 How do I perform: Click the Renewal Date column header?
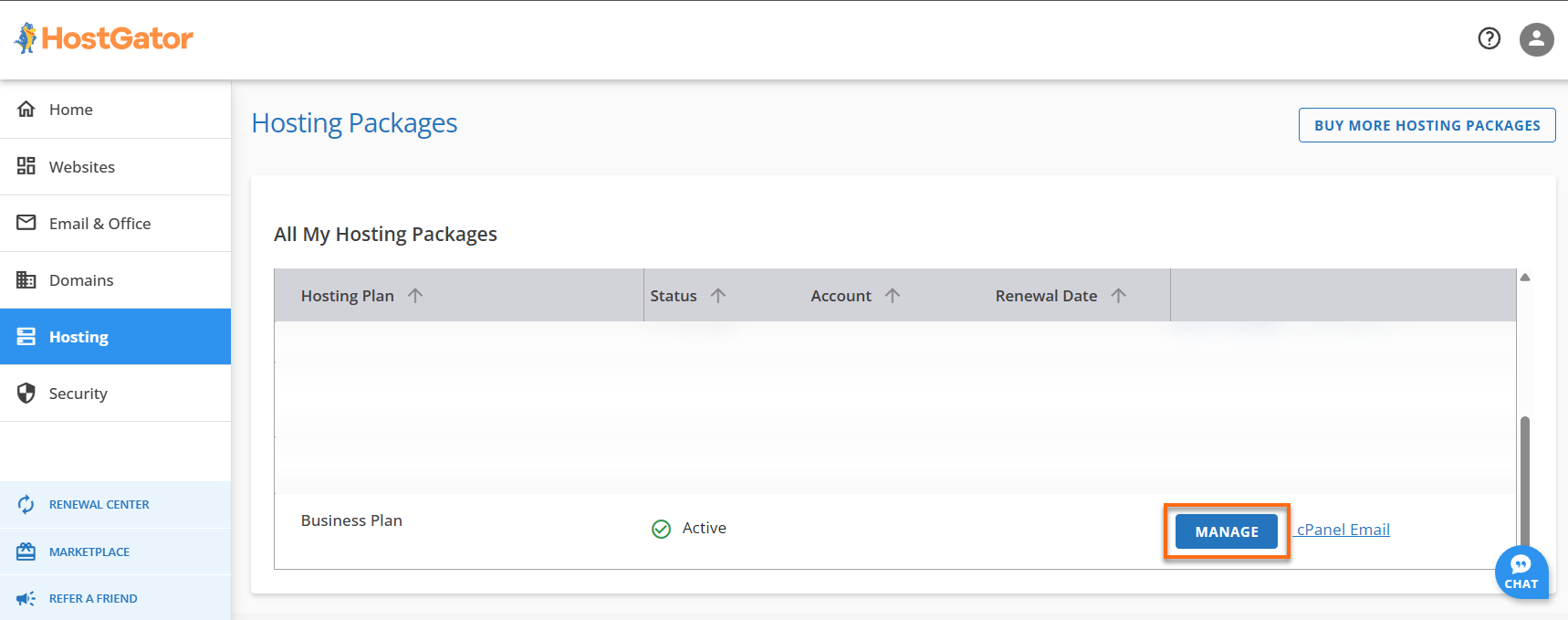[1046, 296]
